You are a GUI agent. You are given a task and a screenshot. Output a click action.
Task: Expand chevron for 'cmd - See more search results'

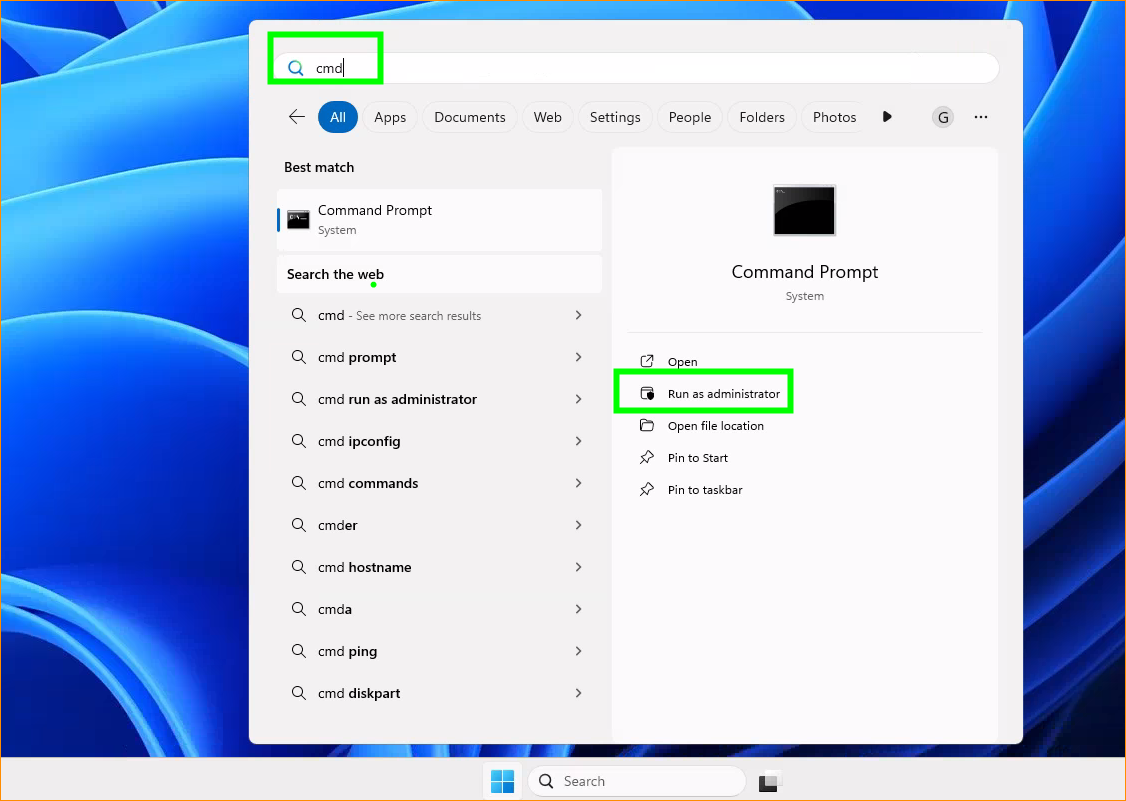(579, 315)
